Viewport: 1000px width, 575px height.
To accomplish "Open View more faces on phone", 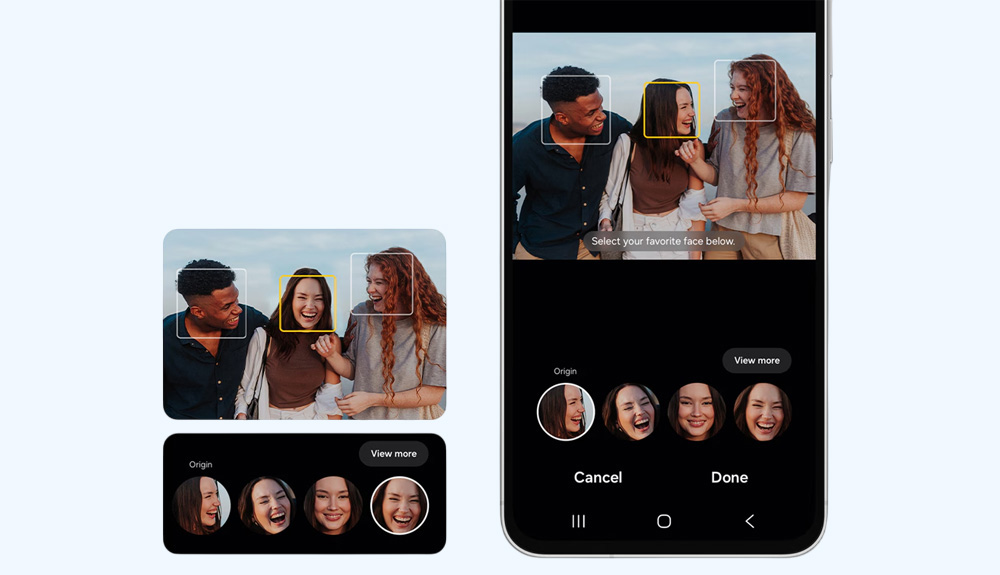I will pos(757,360).
